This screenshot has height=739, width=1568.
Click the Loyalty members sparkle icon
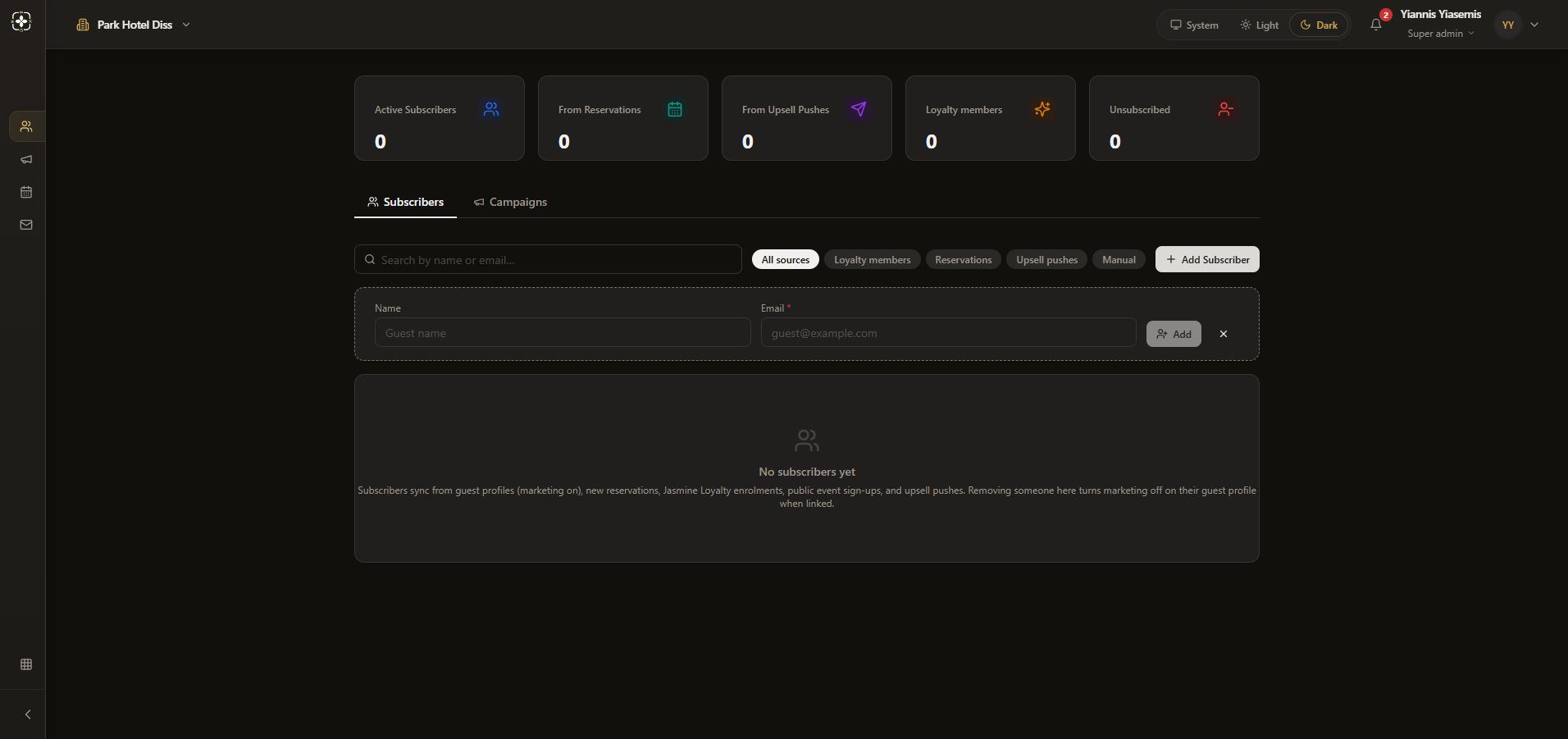pyautogui.click(x=1042, y=109)
